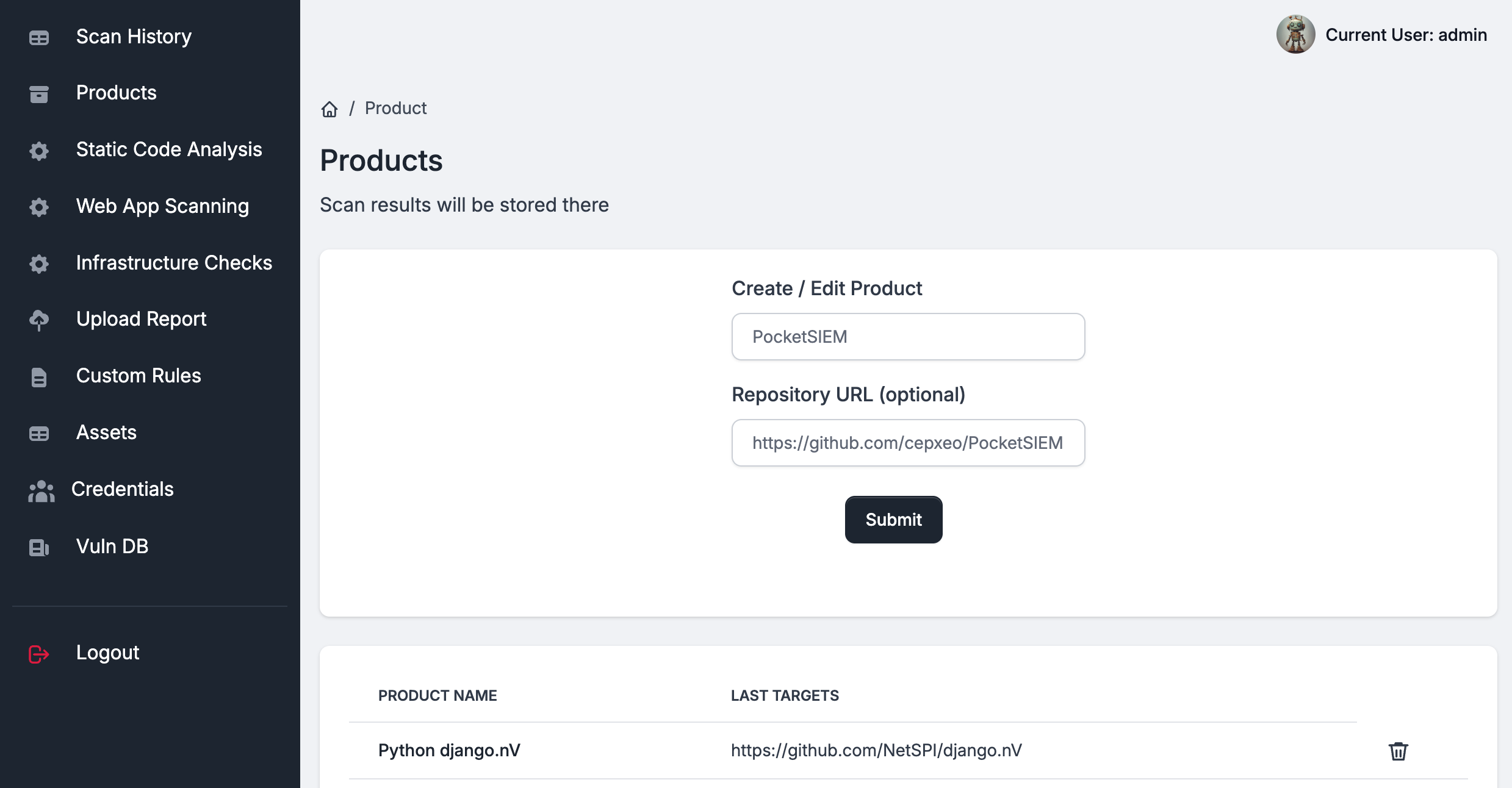Open the Products menu item
1512x788 pixels.
[x=116, y=93]
